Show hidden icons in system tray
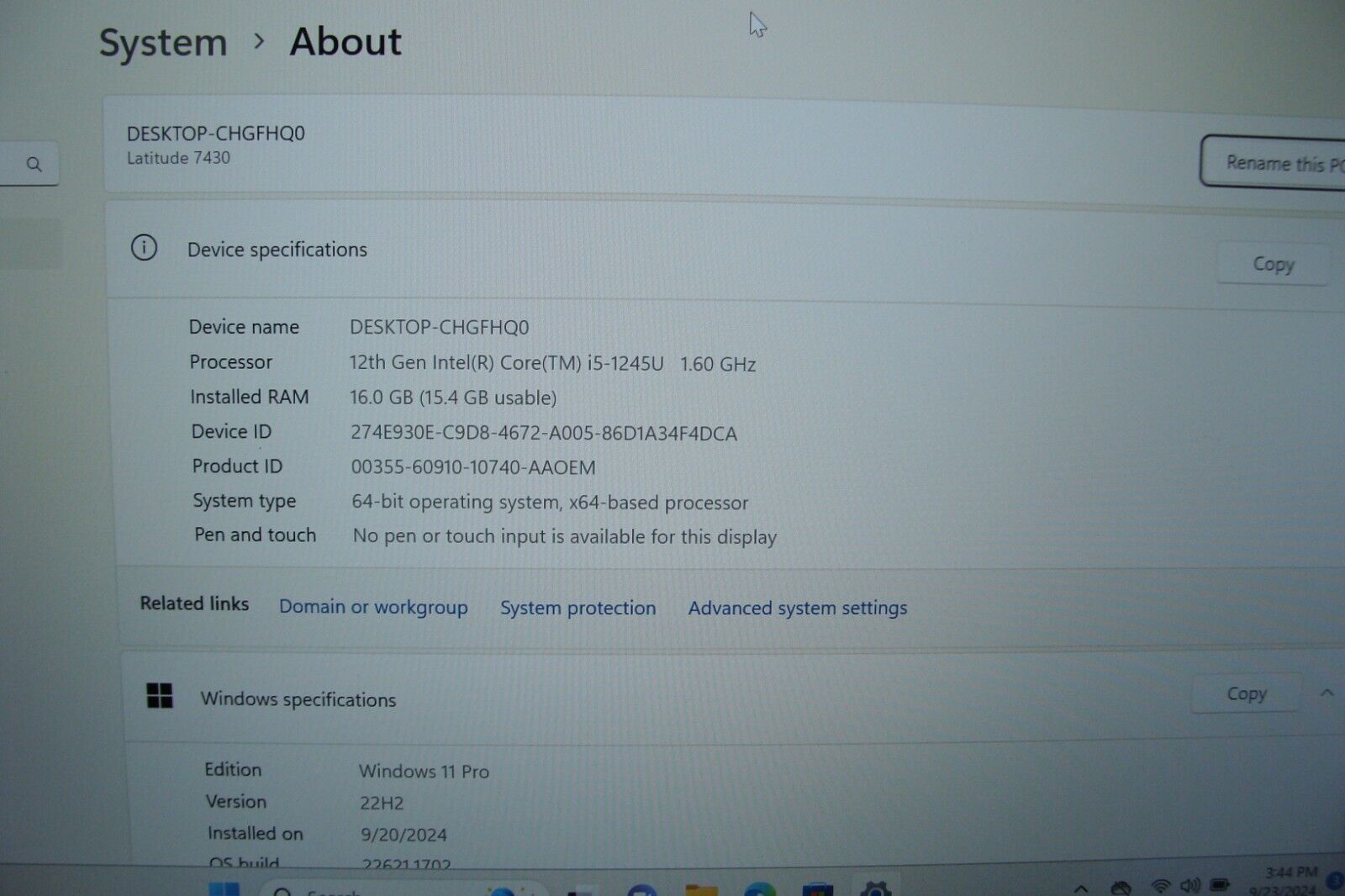The height and width of the screenshot is (896, 1345). pyautogui.click(x=1081, y=888)
